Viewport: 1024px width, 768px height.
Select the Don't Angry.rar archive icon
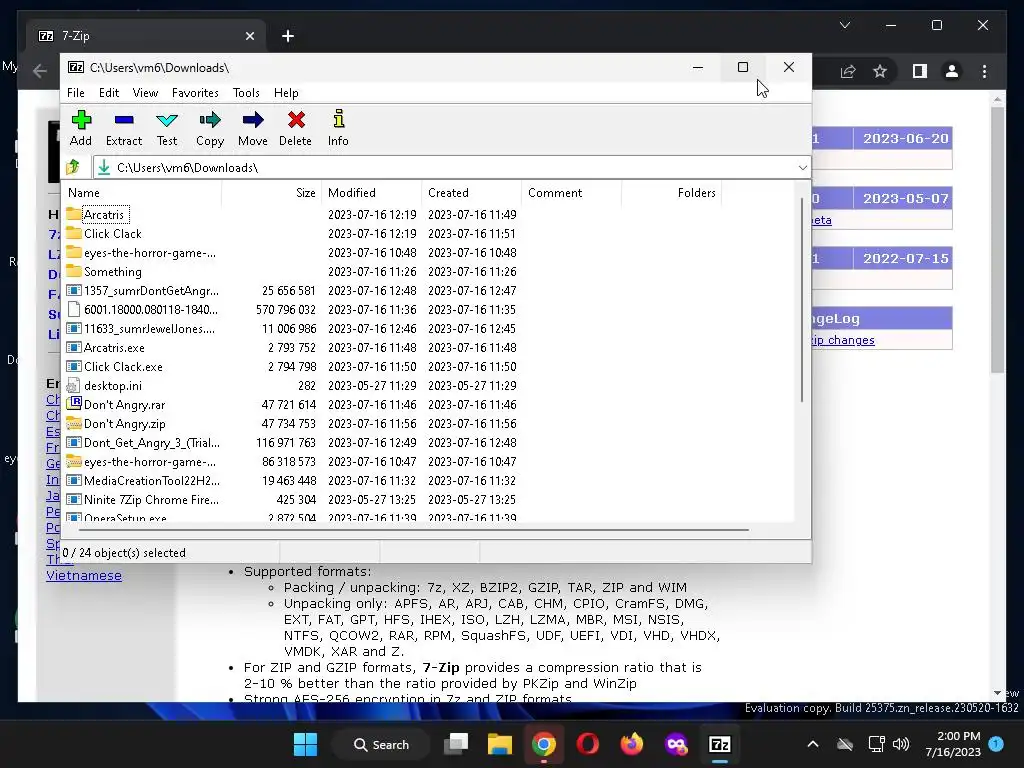(74, 404)
